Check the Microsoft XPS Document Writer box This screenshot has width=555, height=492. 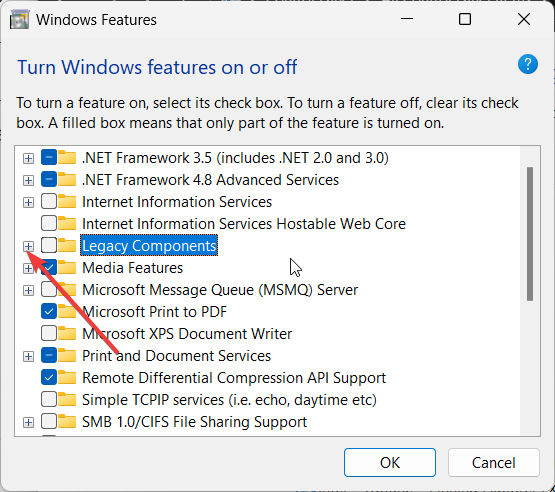[x=49, y=333]
